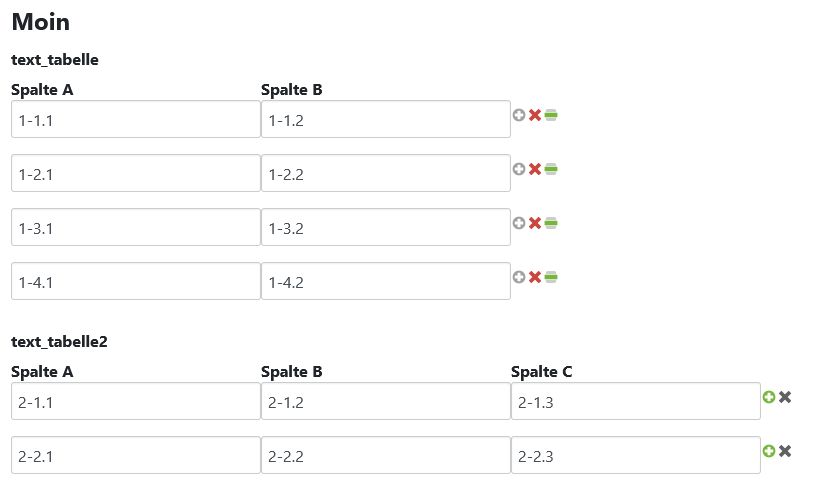Remove the 1-4.1 row using red X
Viewport: 825px width, 493px height.
coord(535,277)
